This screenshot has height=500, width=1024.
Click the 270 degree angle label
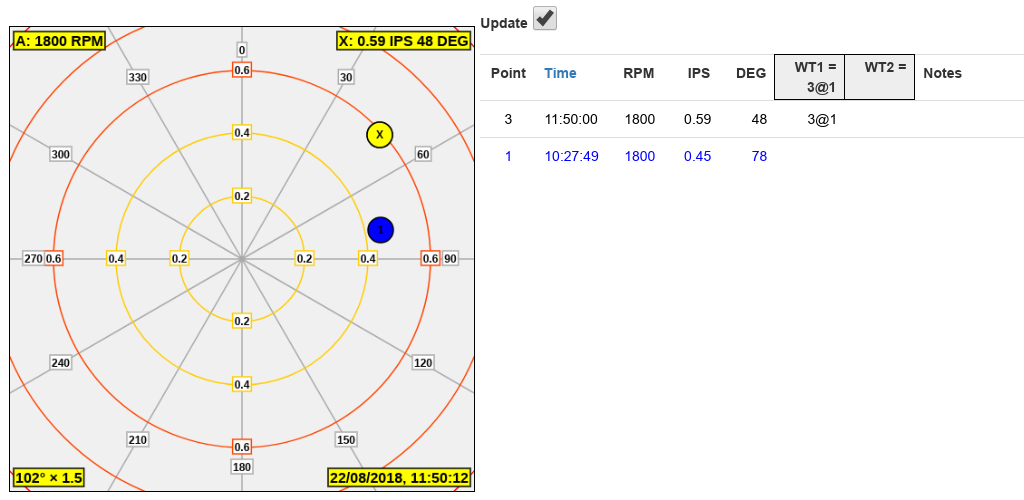click(33, 258)
